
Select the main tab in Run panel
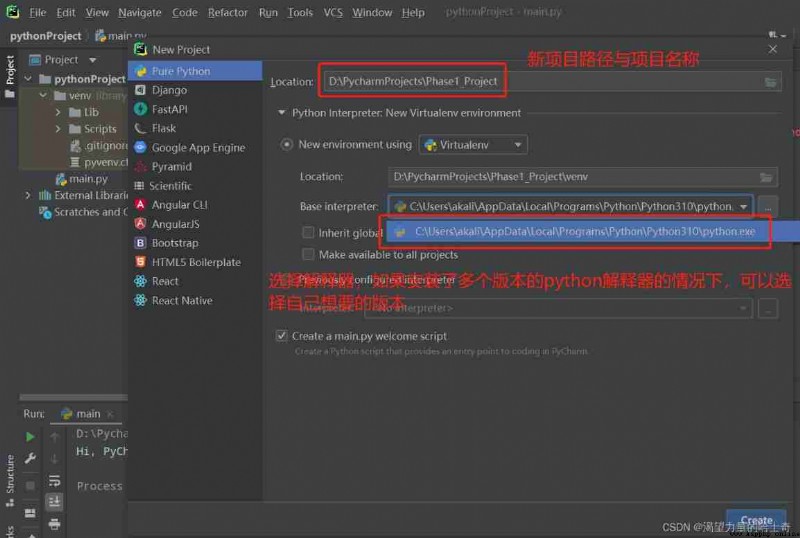coord(87,414)
